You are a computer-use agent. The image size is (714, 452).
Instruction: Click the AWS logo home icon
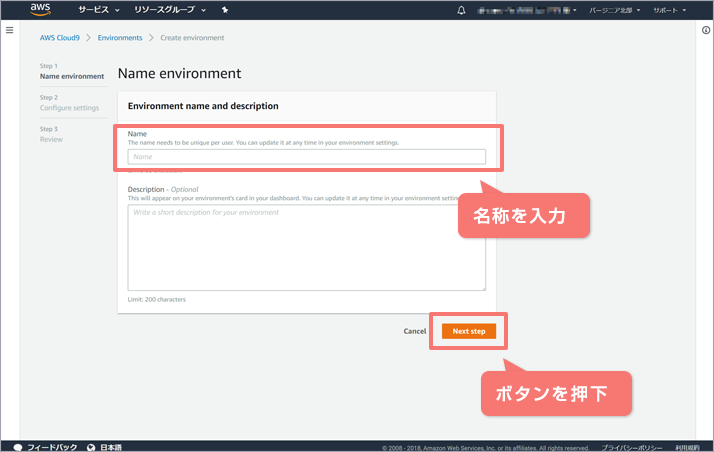(x=40, y=10)
